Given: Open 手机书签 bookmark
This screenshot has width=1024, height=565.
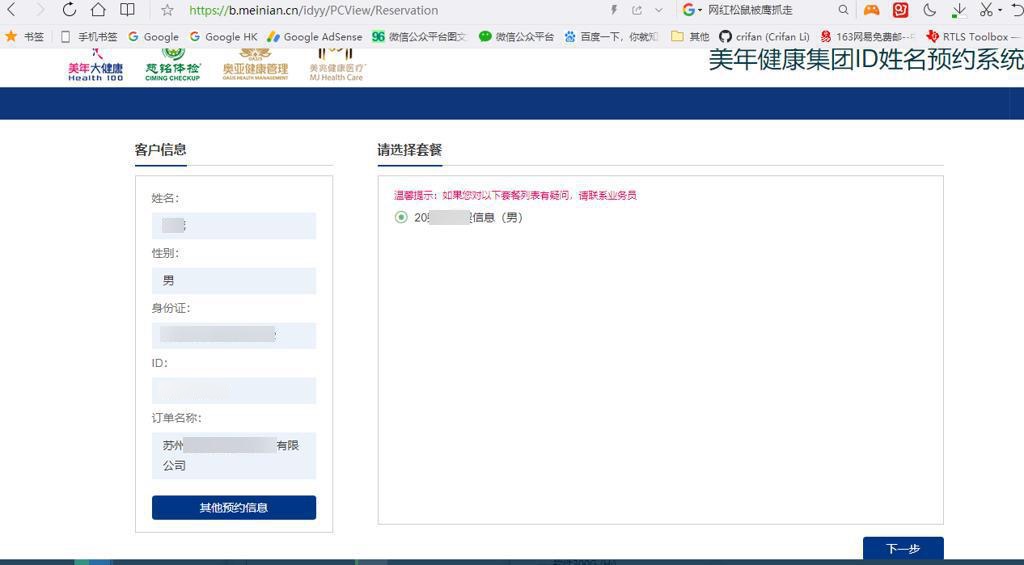Looking at the screenshot, I should [x=89, y=37].
